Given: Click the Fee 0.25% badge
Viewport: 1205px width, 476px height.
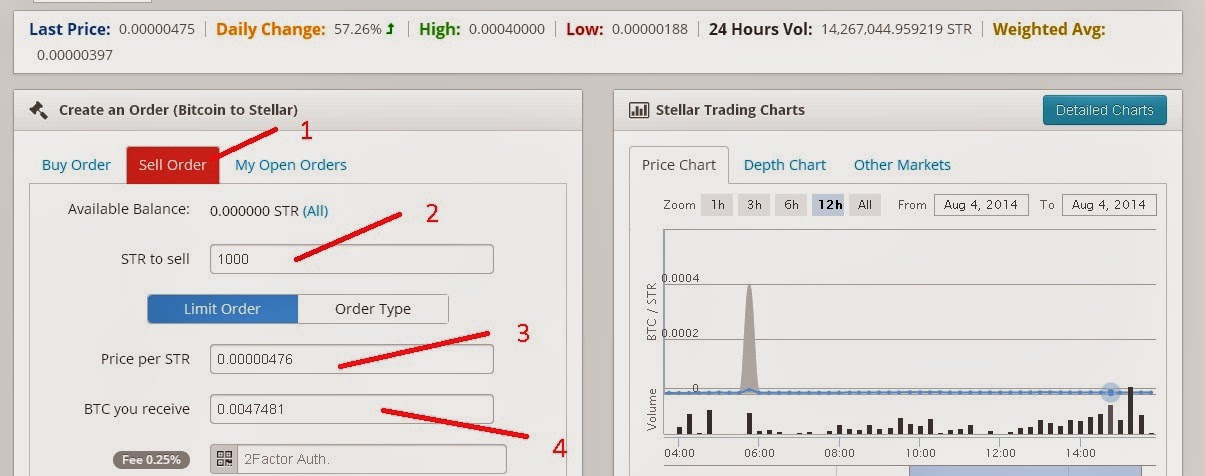Looking at the screenshot, I should [151, 460].
